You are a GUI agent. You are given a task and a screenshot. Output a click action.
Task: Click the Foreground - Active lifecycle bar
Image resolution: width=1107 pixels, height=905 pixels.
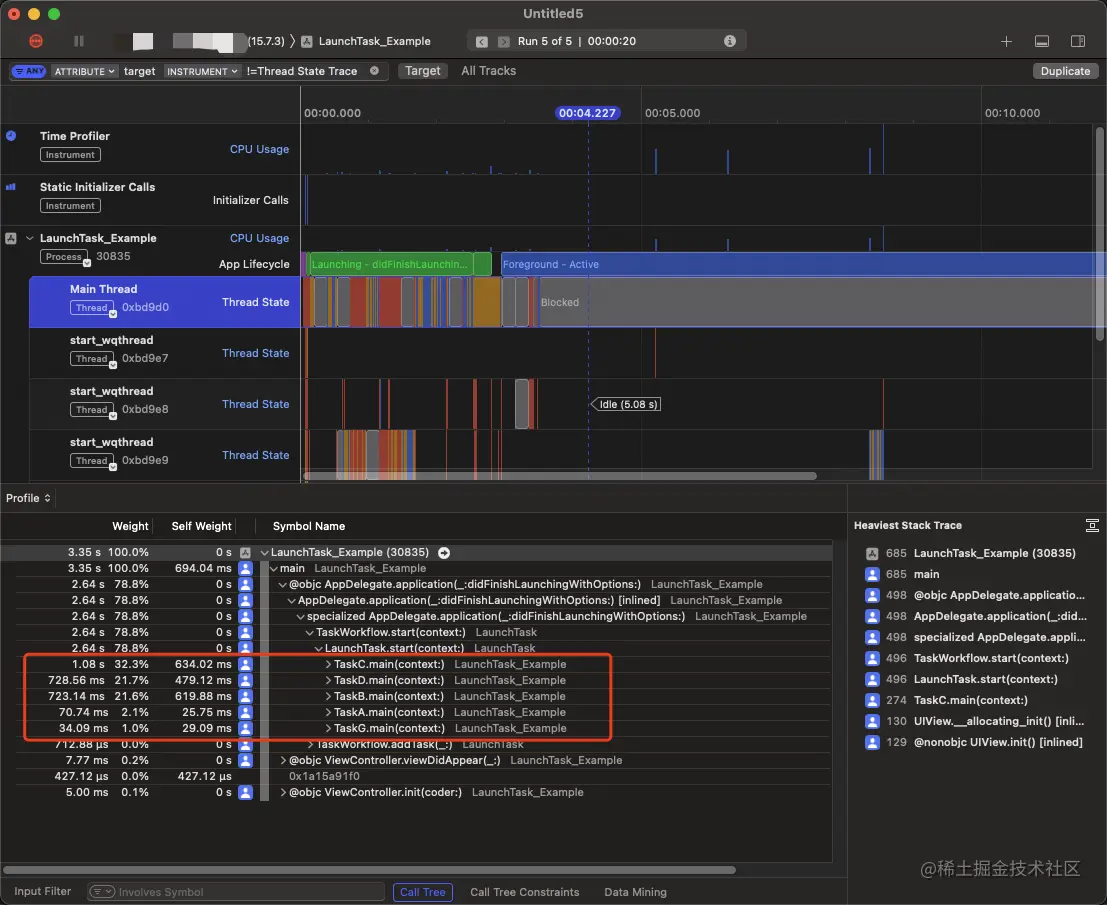pos(803,264)
